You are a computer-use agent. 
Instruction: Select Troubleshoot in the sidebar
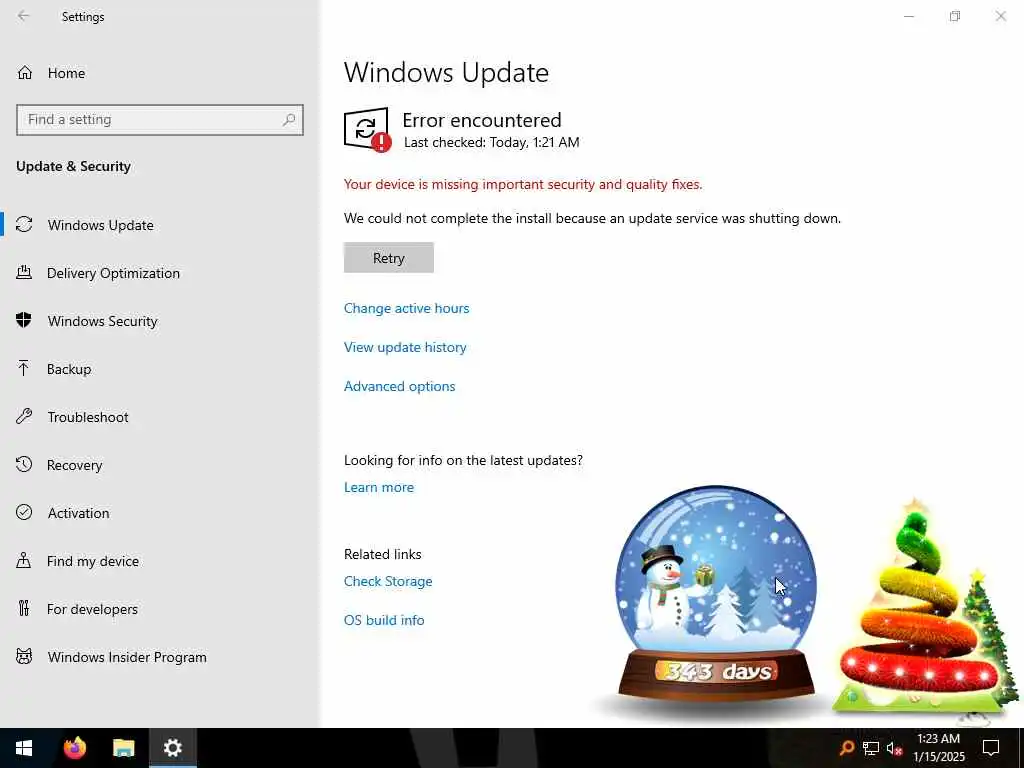click(88, 417)
